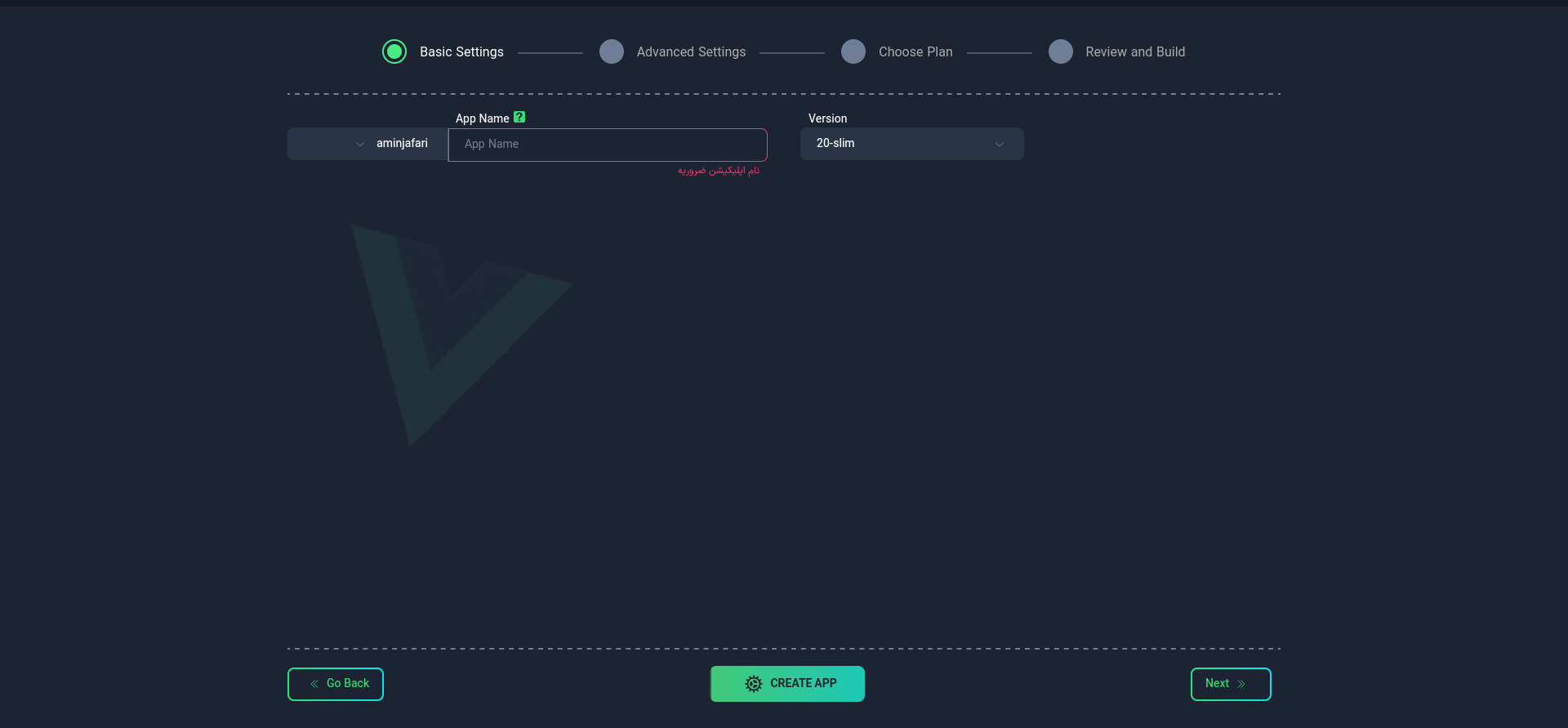Click the App Name field label
Screen dimensions: 1568x728
point(482,118)
